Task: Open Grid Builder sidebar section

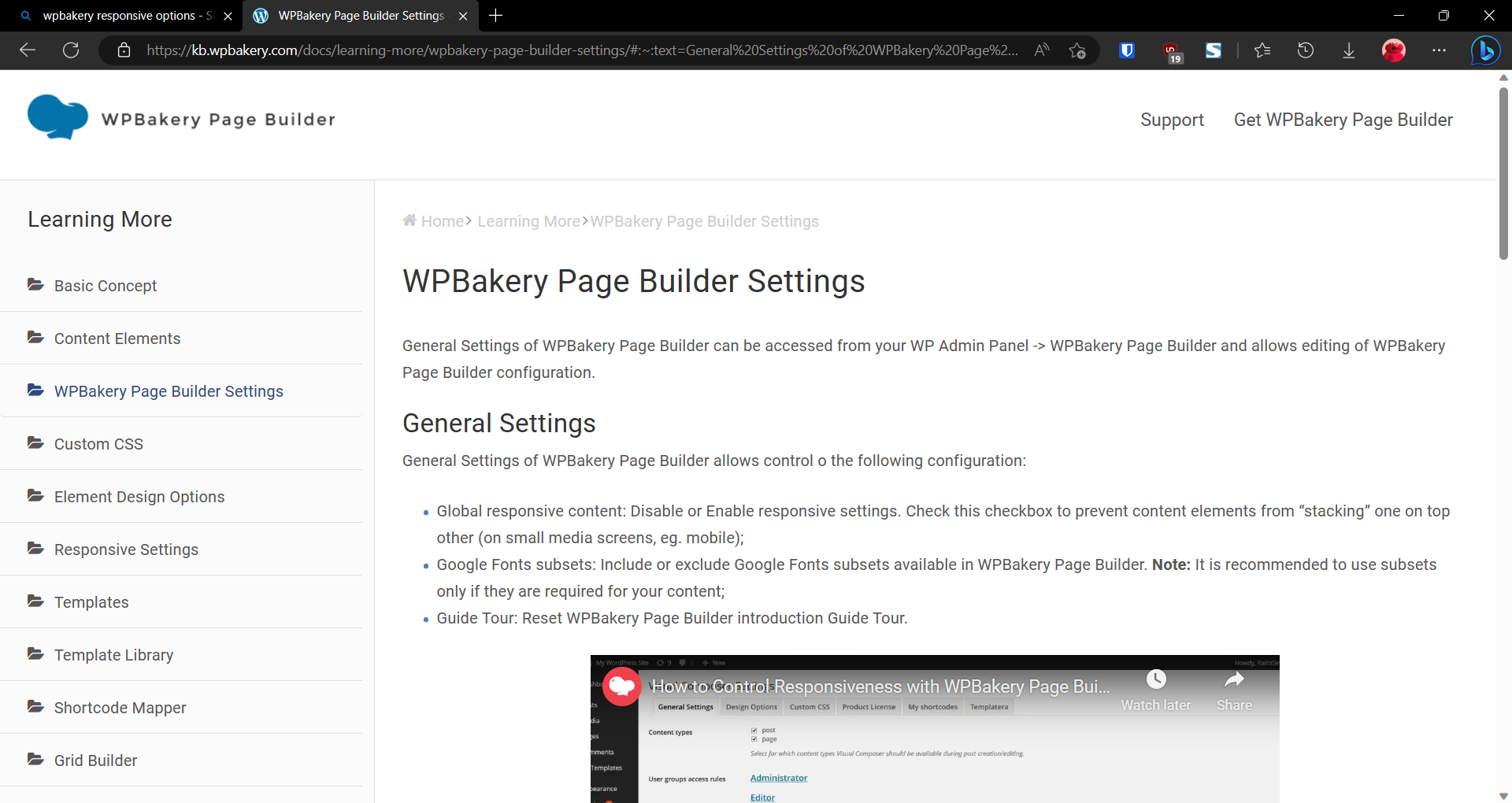Action: pos(95,760)
